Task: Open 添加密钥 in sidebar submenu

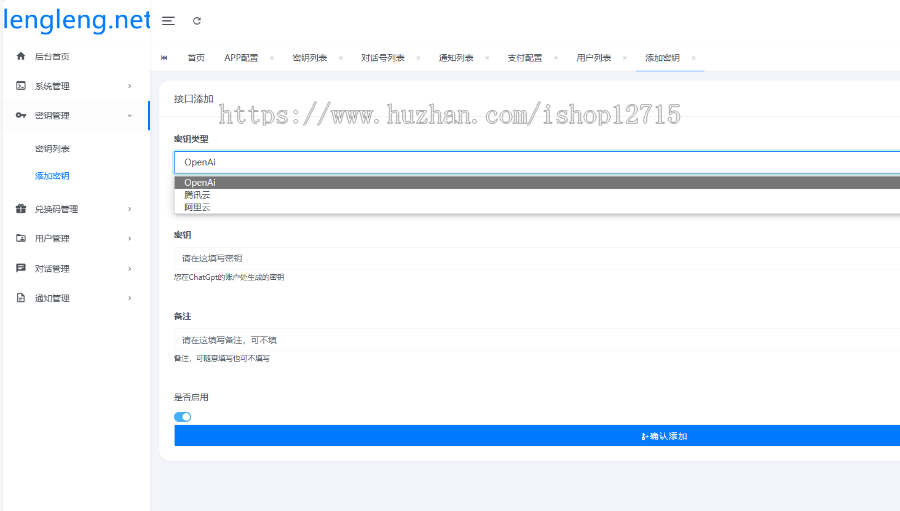Action: 52,176
